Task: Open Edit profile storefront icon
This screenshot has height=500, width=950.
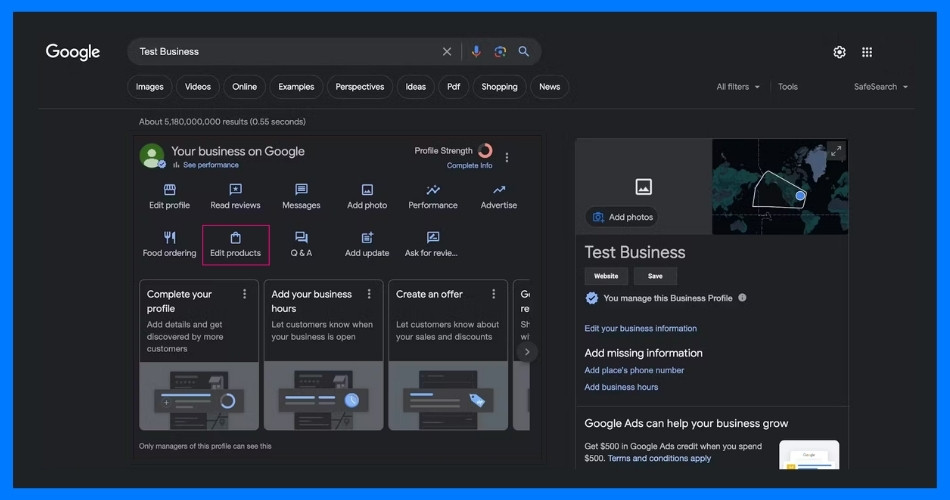Action: coord(170,190)
